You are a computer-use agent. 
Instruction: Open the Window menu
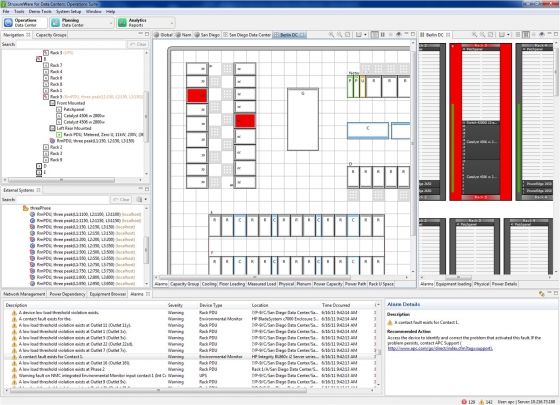[x=94, y=11]
